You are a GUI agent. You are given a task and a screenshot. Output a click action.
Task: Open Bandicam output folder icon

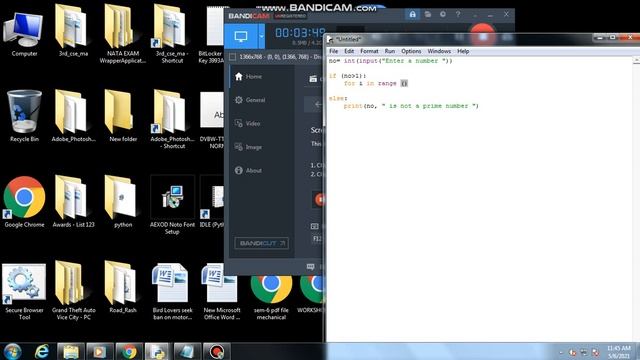(427, 15)
